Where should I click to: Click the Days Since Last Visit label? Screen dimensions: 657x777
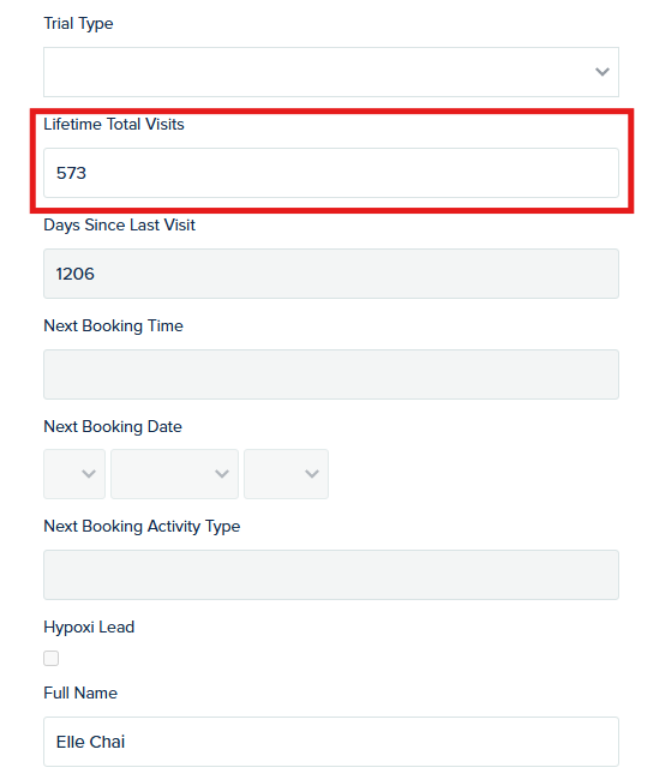pyautogui.click(x=119, y=225)
